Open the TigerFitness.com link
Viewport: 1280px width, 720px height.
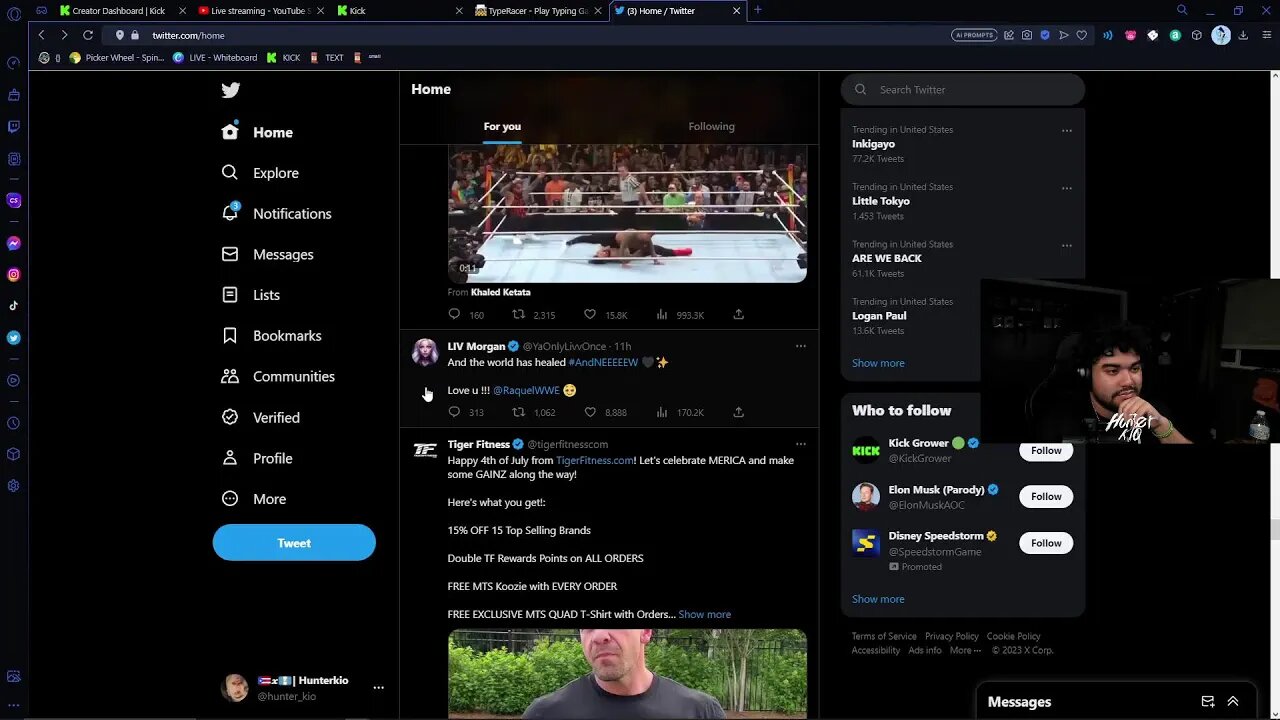pyautogui.click(x=594, y=460)
